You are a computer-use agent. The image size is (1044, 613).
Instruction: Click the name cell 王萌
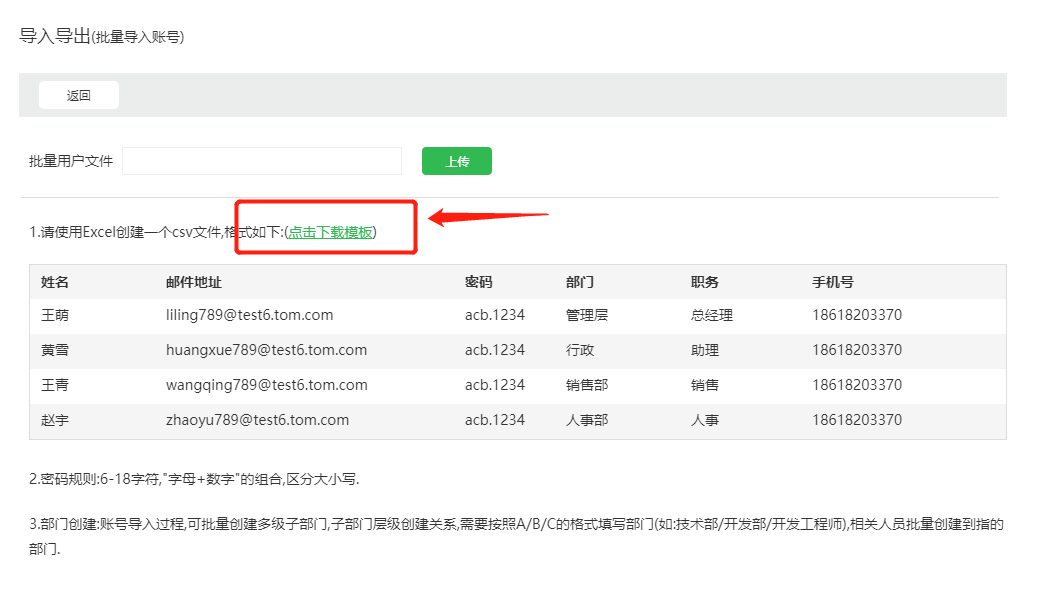point(55,315)
